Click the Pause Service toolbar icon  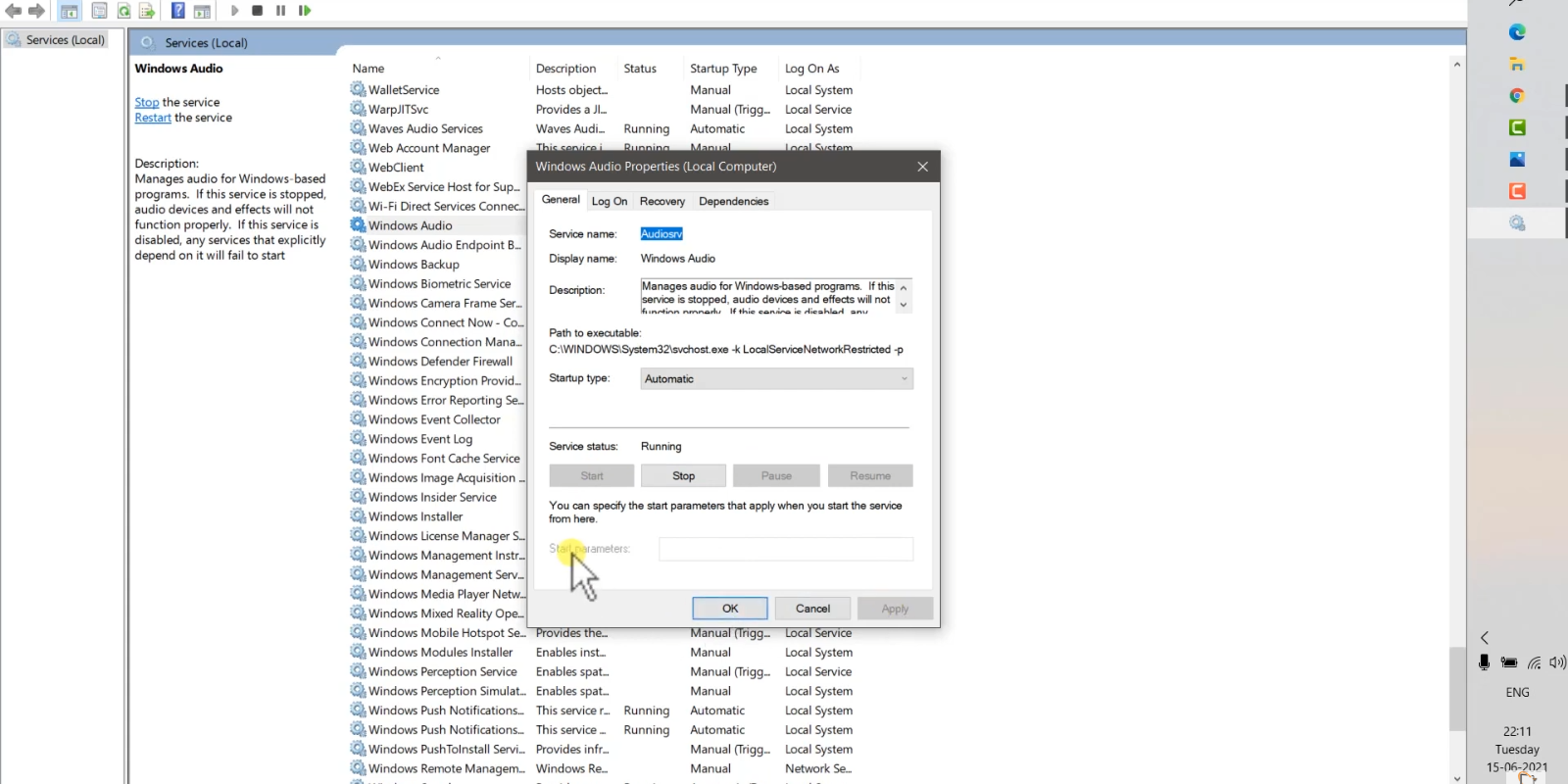280,11
